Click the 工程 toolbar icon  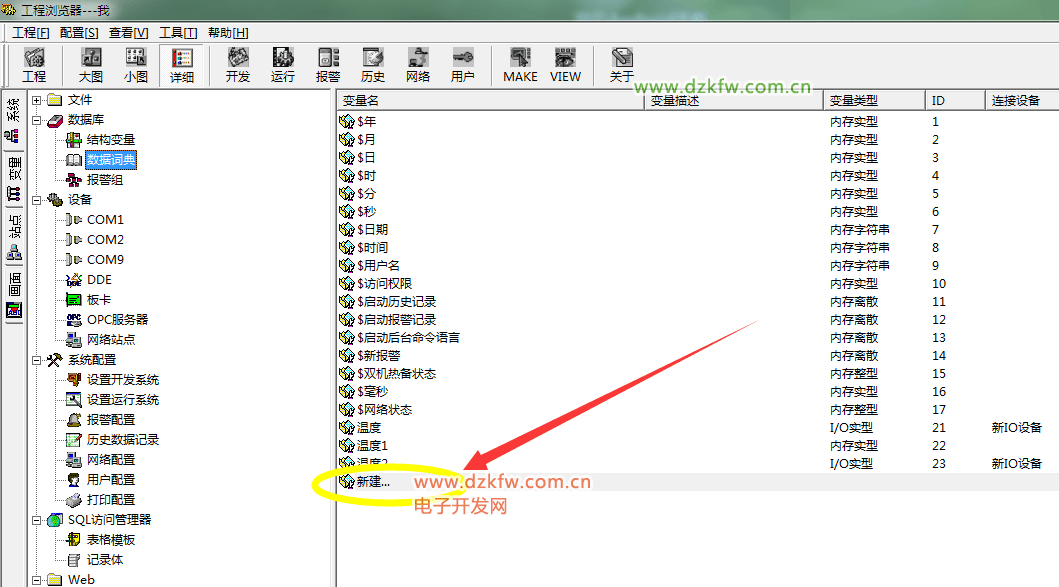(x=34, y=65)
